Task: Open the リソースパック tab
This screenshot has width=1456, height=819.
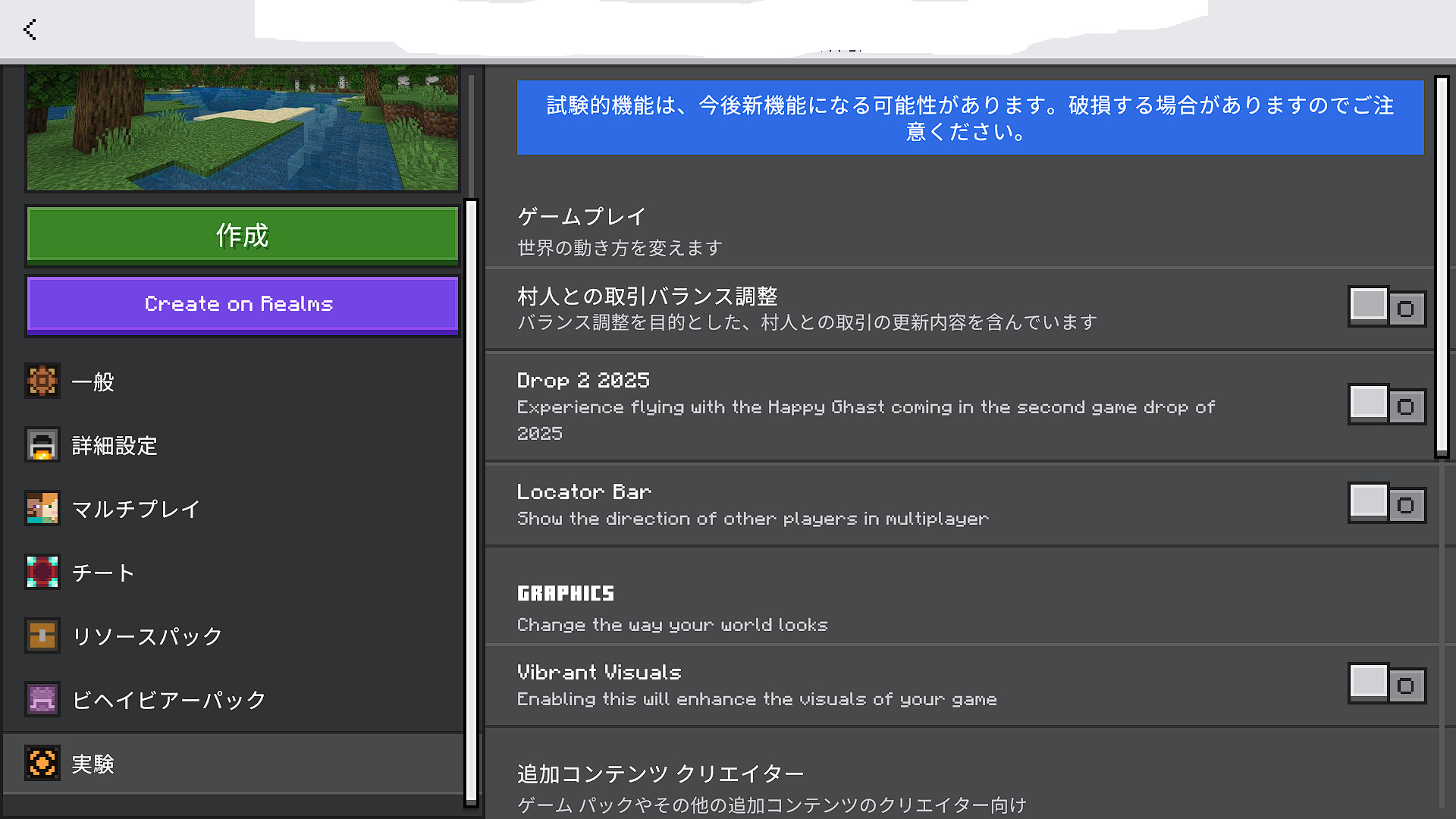Action: 147,636
